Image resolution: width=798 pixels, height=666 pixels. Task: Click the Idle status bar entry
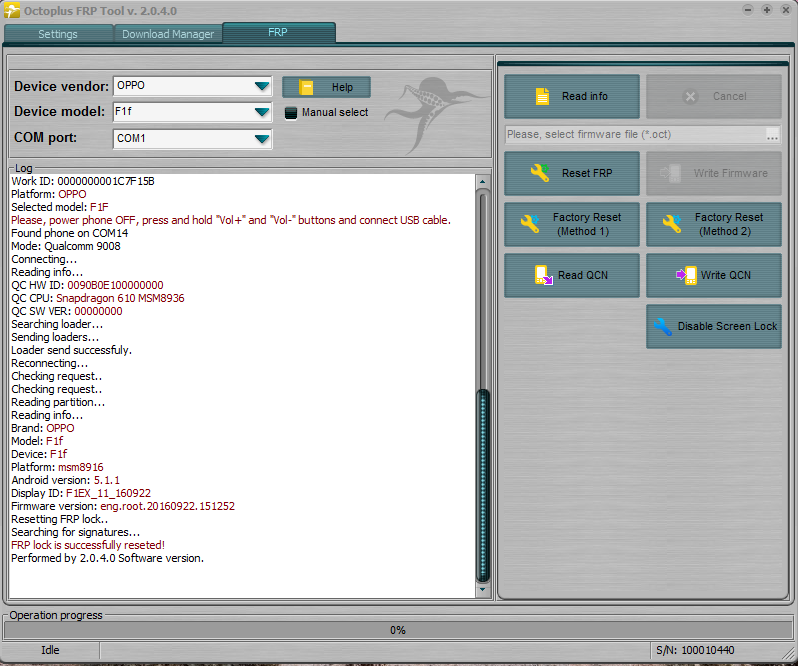(50, 650)
